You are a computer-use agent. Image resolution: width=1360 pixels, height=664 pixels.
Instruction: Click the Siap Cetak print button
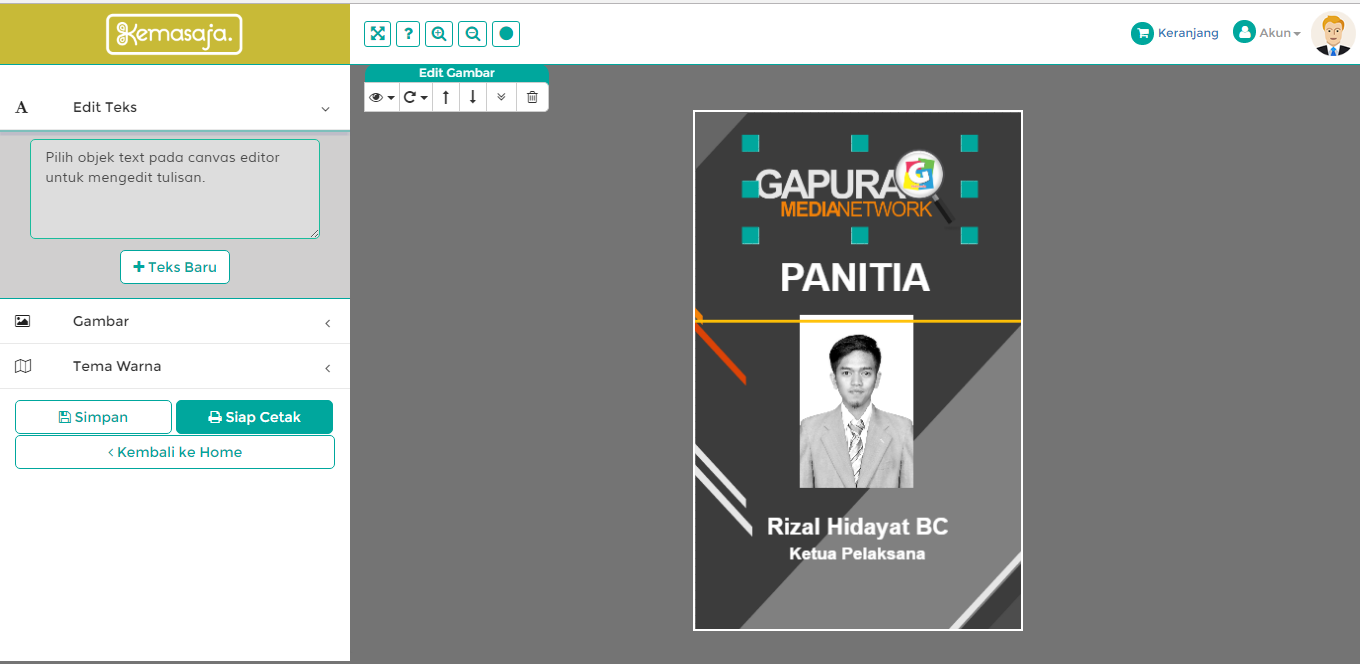pos(254,417)
